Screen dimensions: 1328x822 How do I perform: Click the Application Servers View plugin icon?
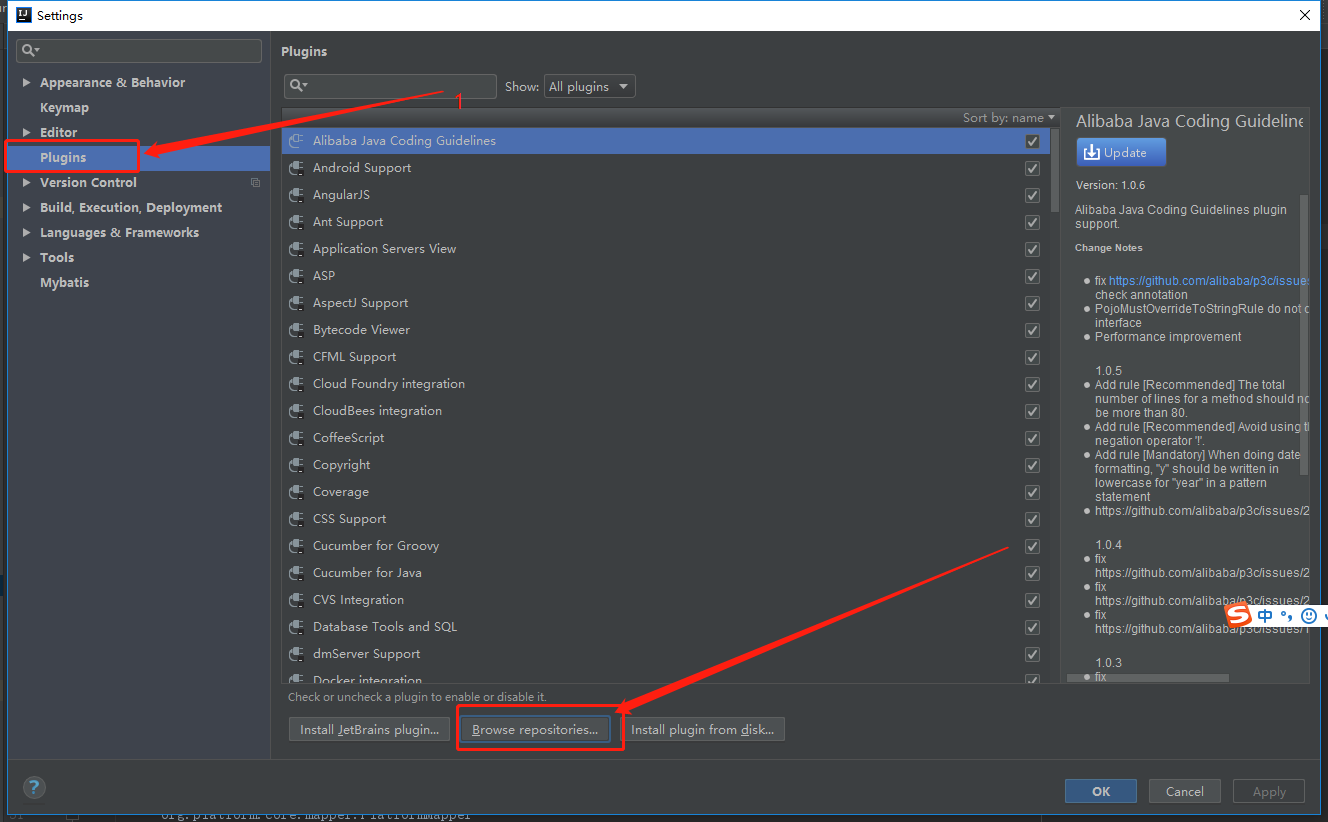(296, 249)
